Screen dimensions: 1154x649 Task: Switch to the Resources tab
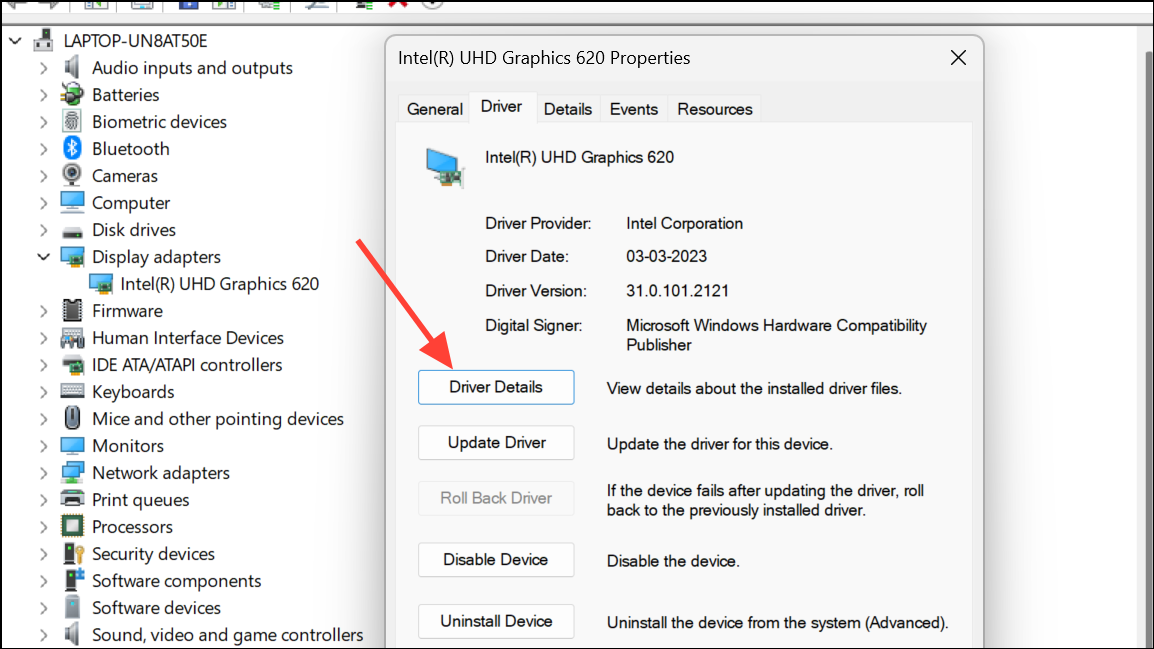click(x=715, y=109)
